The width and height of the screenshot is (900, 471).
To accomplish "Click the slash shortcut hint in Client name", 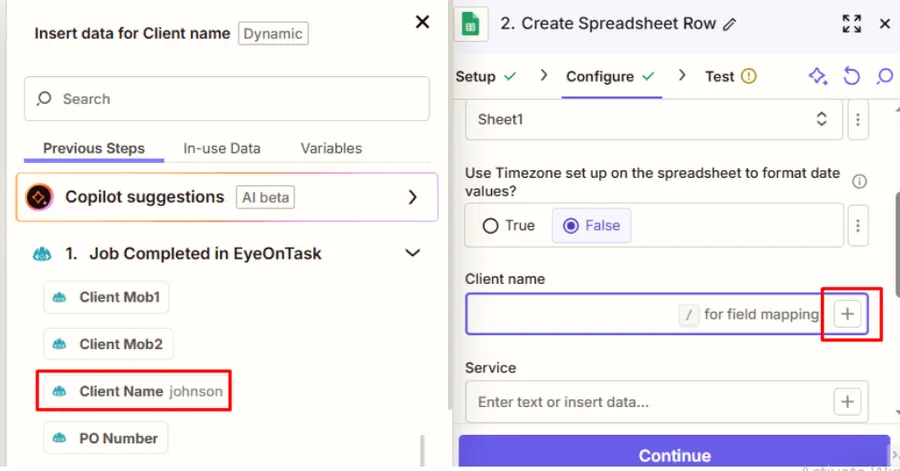I will pyautogui.click(x=689, y=314).
